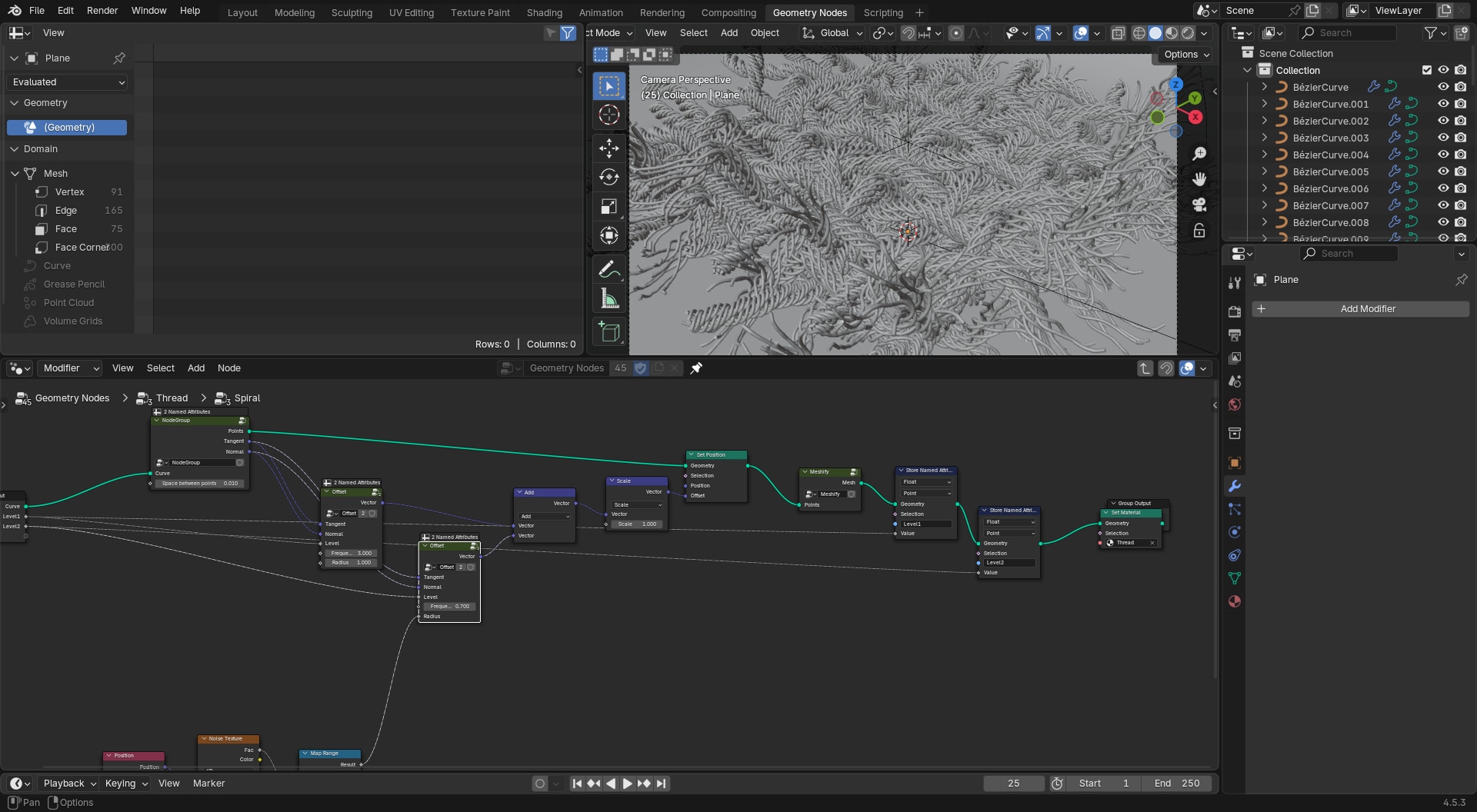Click the Scale value slider in Scale node
The width and height of the screenshot is (1477, 812).
pyautogui.click(x=638, y=524)
